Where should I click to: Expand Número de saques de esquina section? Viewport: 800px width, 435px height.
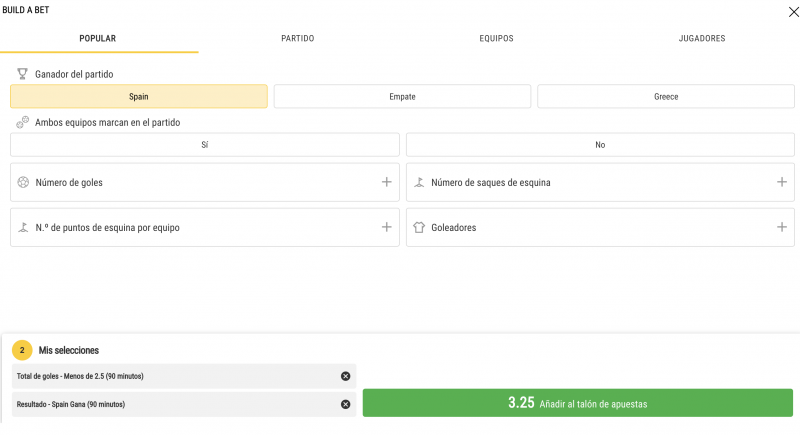point(782,182)
